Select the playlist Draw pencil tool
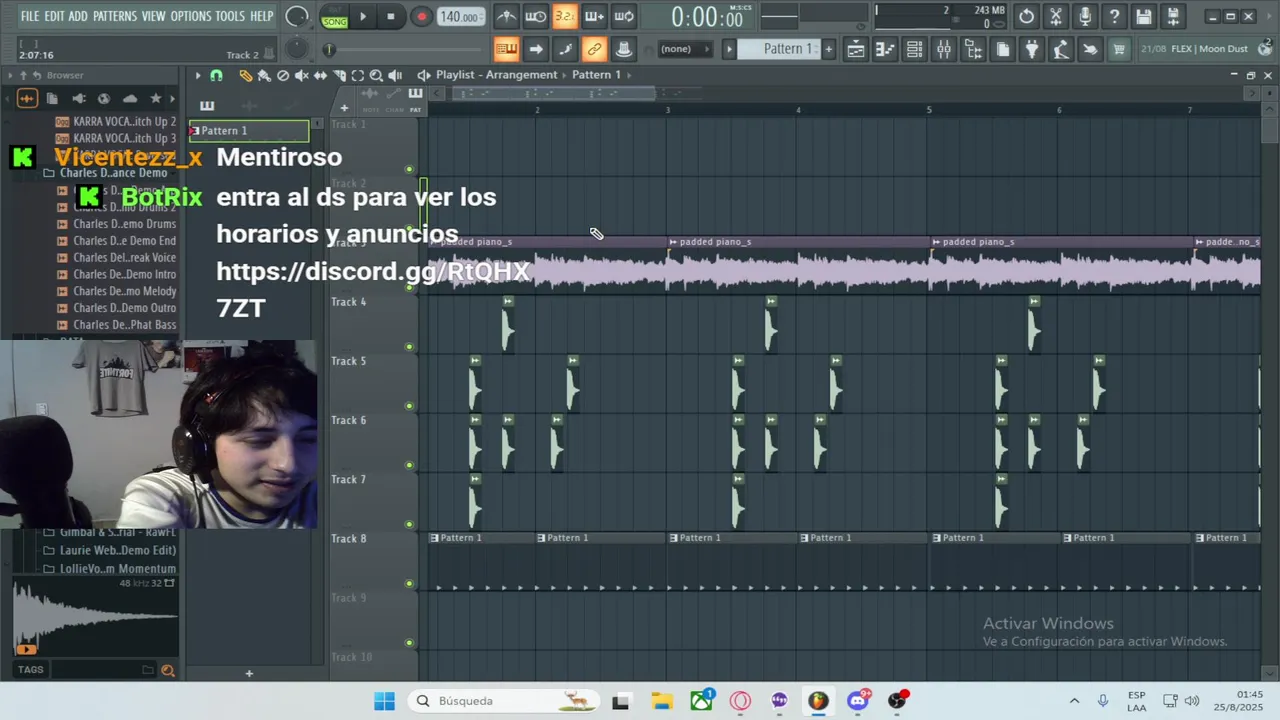The height and width of the screenshot is (720, 1280). 245,75
